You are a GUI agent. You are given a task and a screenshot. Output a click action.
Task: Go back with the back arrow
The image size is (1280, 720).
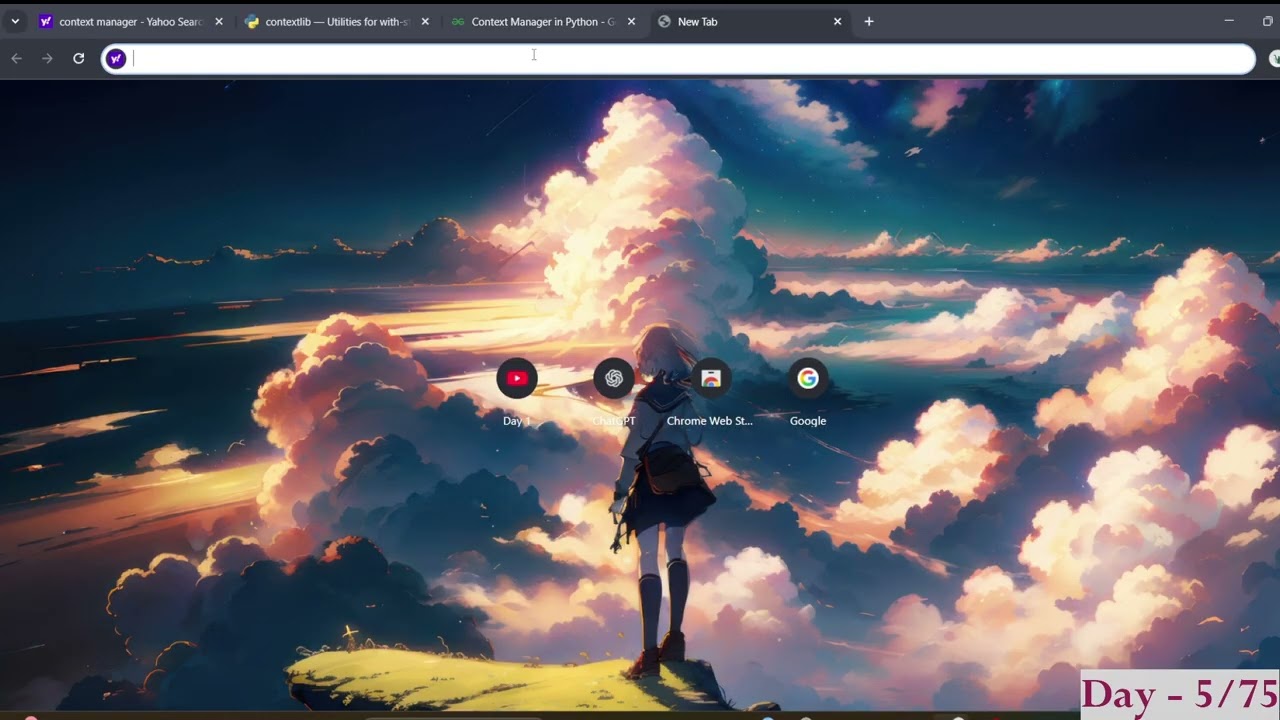point(16,59)
